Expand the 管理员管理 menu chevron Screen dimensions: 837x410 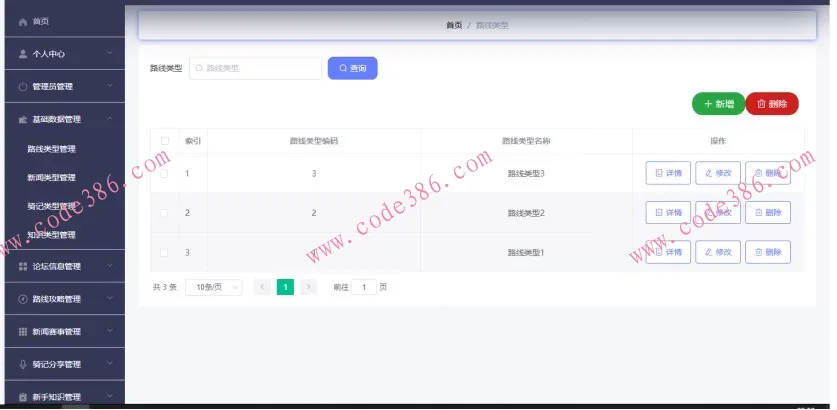[x=109, y=85]
